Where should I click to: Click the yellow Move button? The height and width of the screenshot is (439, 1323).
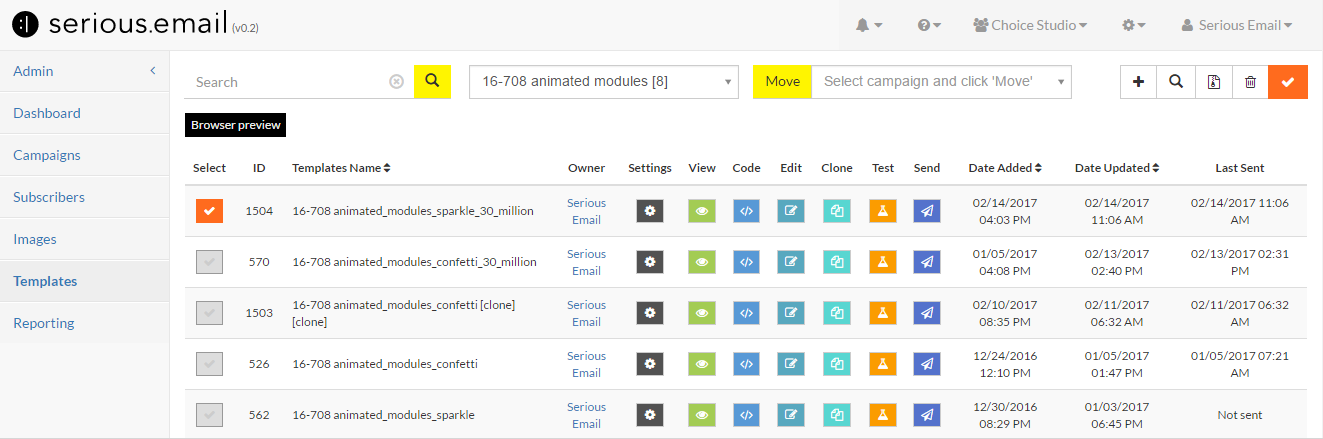click(782, 82)
